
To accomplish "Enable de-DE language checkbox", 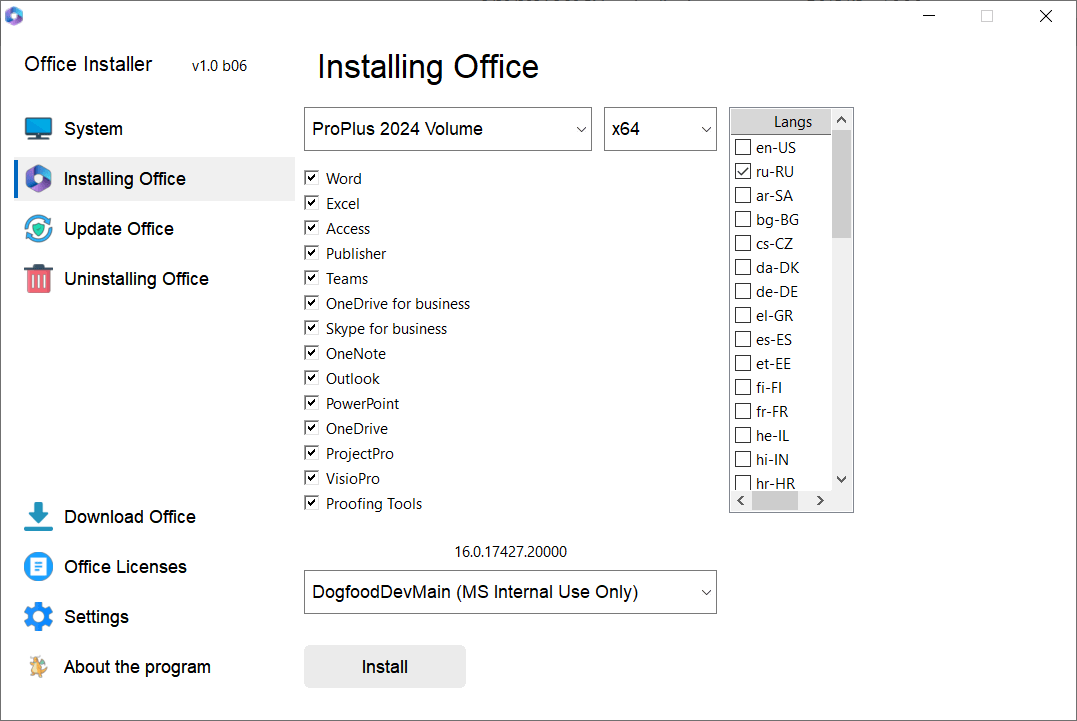I will coord(742,291).
